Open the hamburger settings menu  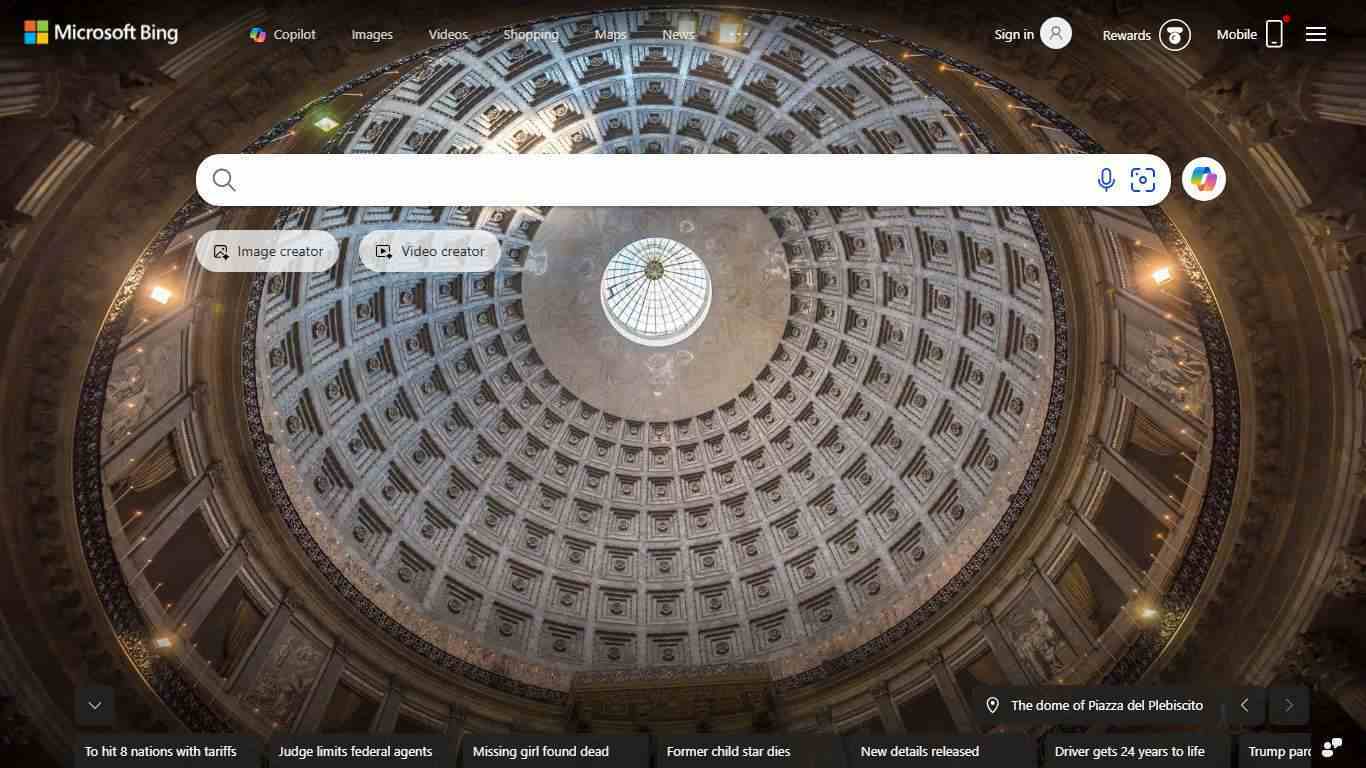pos(1316,34)
